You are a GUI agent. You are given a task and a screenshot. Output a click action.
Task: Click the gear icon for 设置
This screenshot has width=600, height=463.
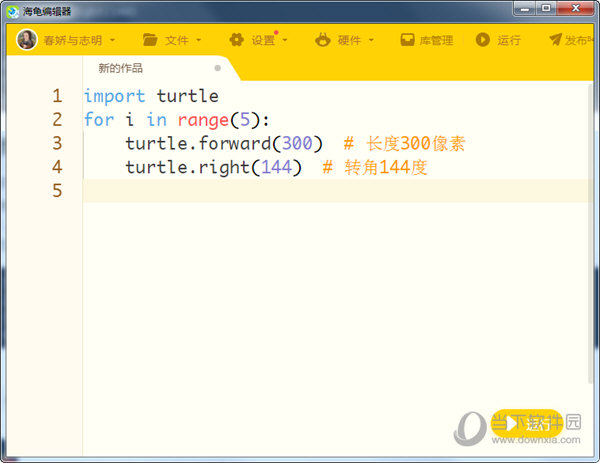point(236,40)
